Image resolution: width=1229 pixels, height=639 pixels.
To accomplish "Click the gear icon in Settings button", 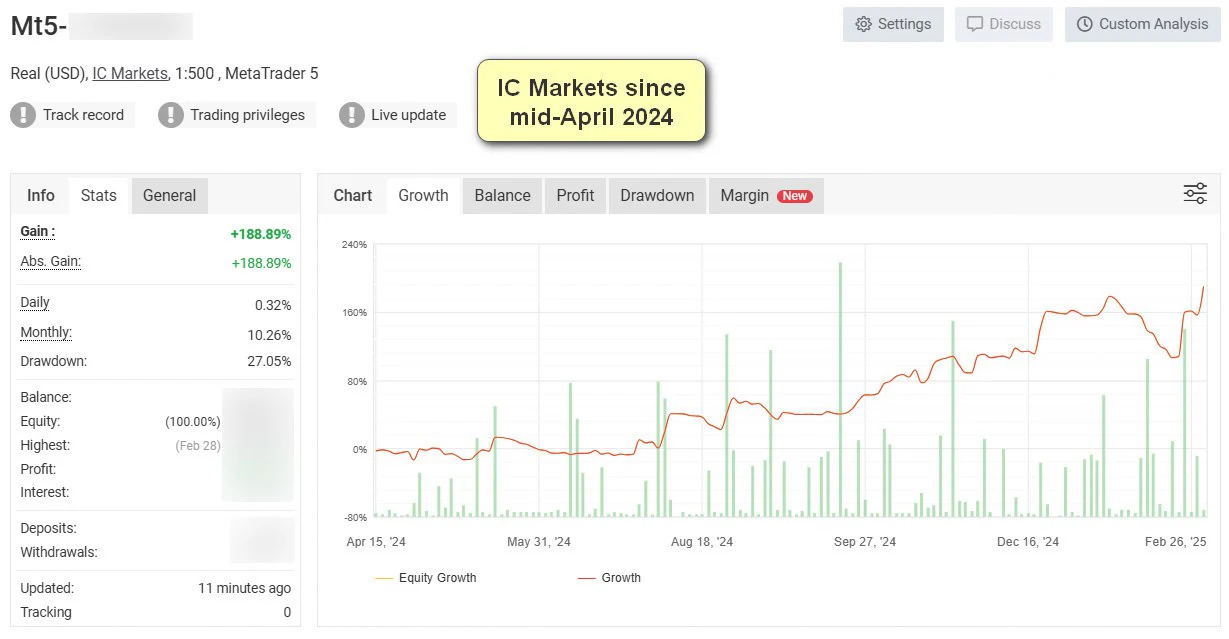I will click(864, 24).
